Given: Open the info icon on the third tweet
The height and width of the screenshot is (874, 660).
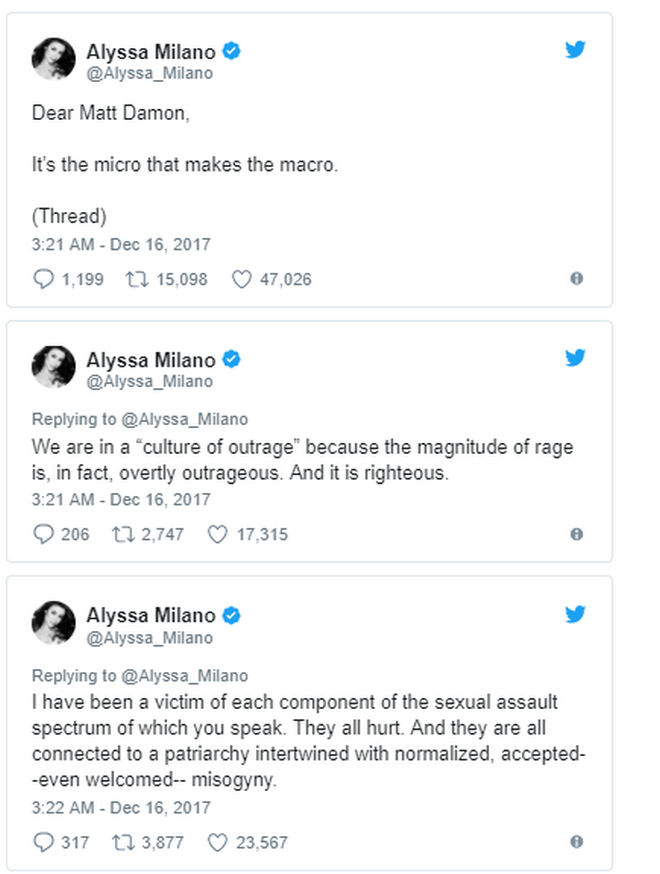Looking at the screenshot, I should point(576,842).
